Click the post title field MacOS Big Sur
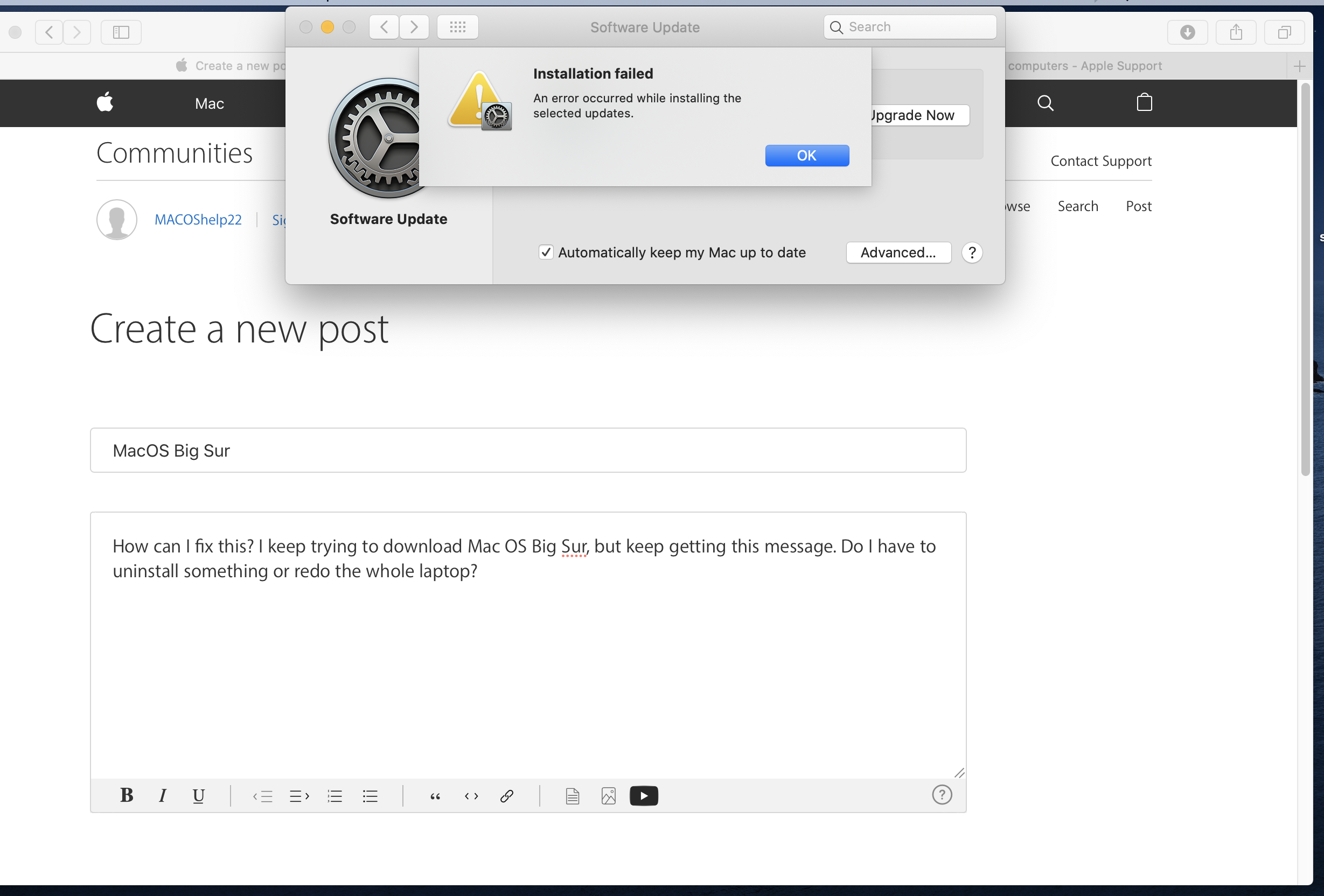This screenshot has height=896, width=1324. [x=527, y=450]
